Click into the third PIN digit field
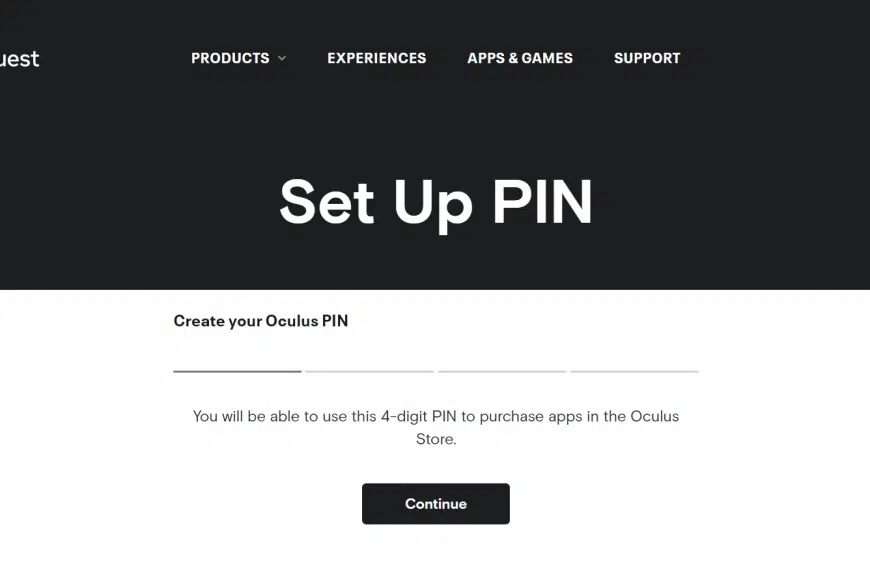The width and height of the screenshot is (870, 570). (502, 358)
